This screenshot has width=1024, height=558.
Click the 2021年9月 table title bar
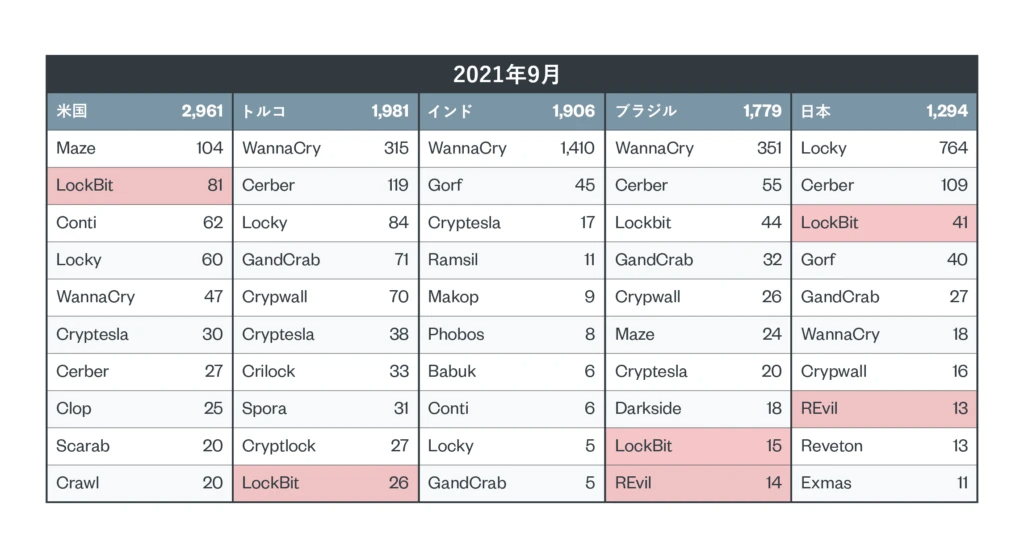coord(512,74)
